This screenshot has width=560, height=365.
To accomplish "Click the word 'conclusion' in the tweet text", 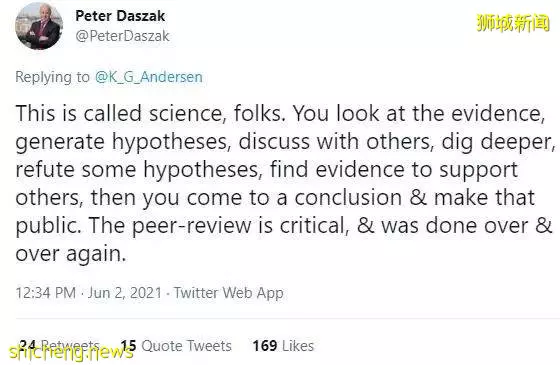I will [x=348, y=198].
